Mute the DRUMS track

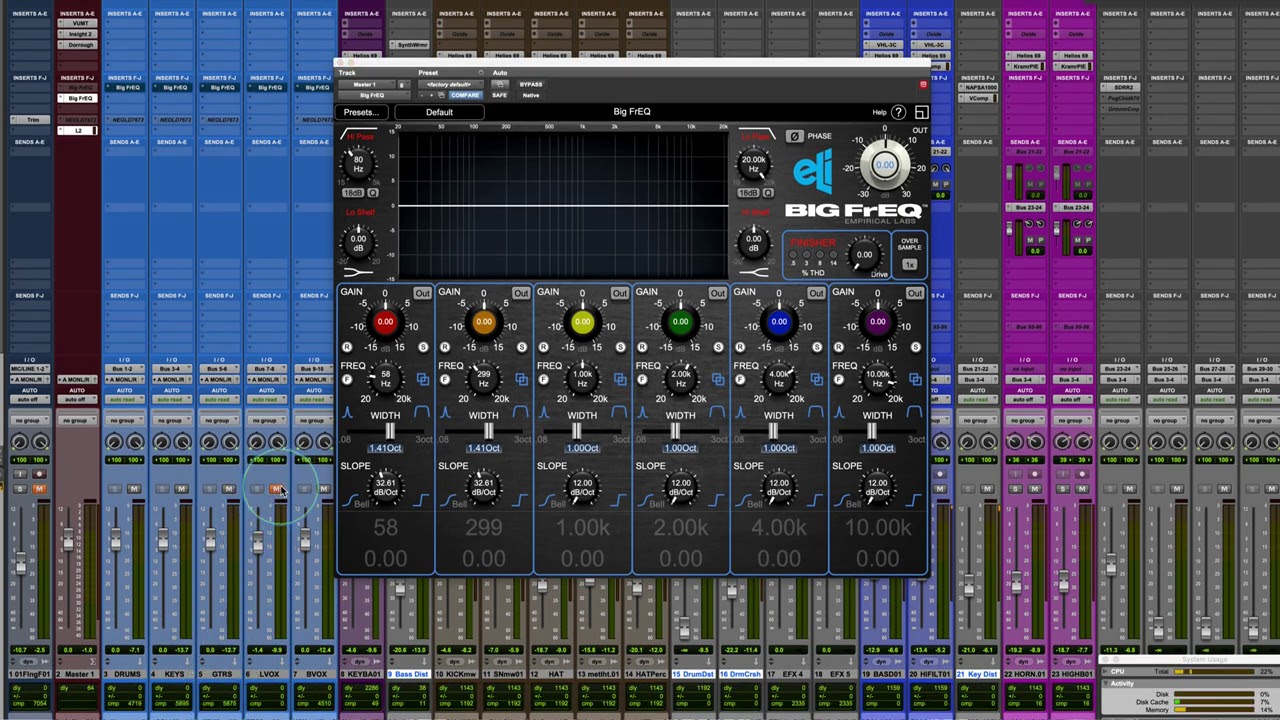[x=134, y=489]
